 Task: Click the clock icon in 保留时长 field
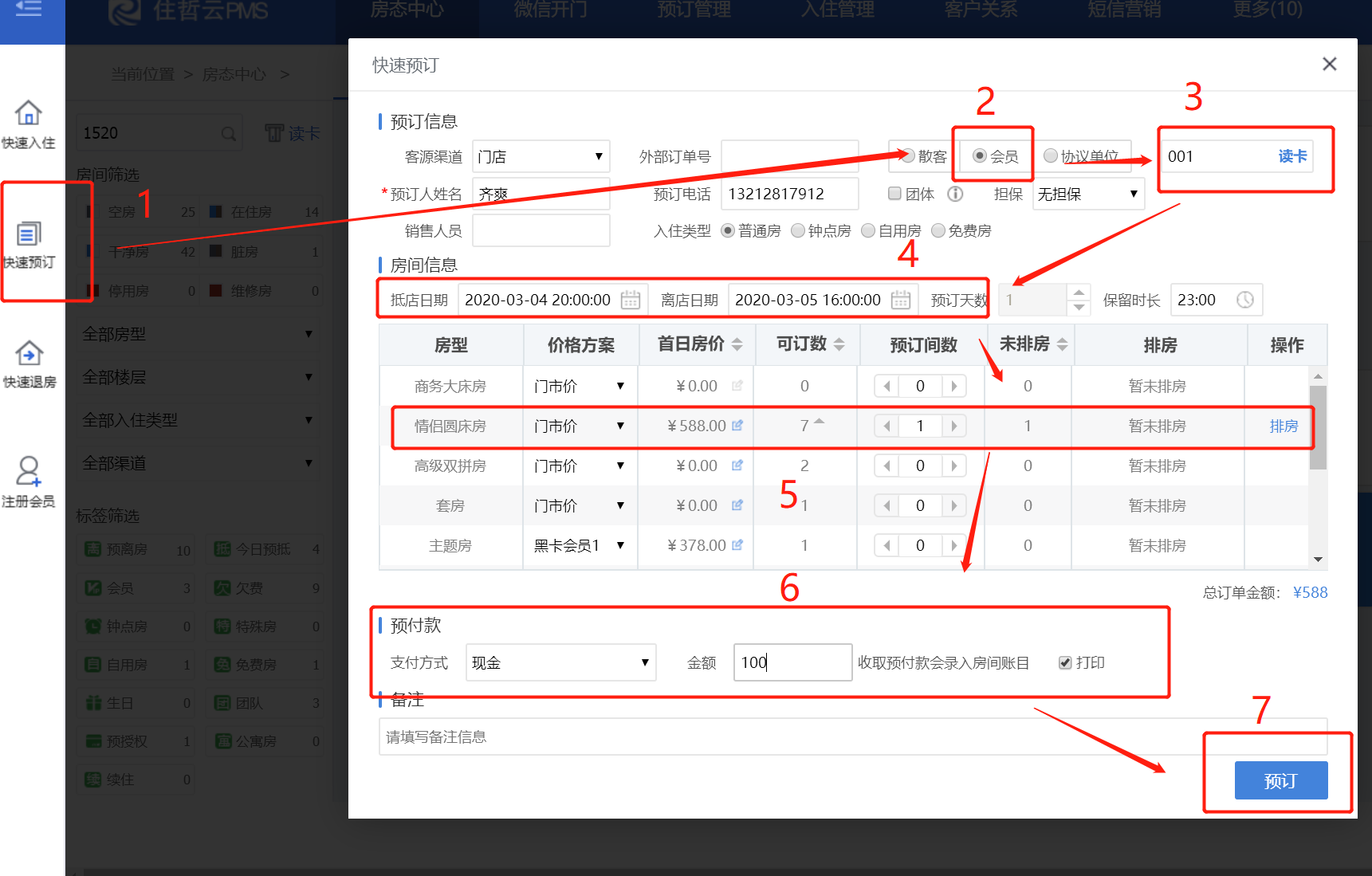pyautogui.click(x=1245, y=300)
